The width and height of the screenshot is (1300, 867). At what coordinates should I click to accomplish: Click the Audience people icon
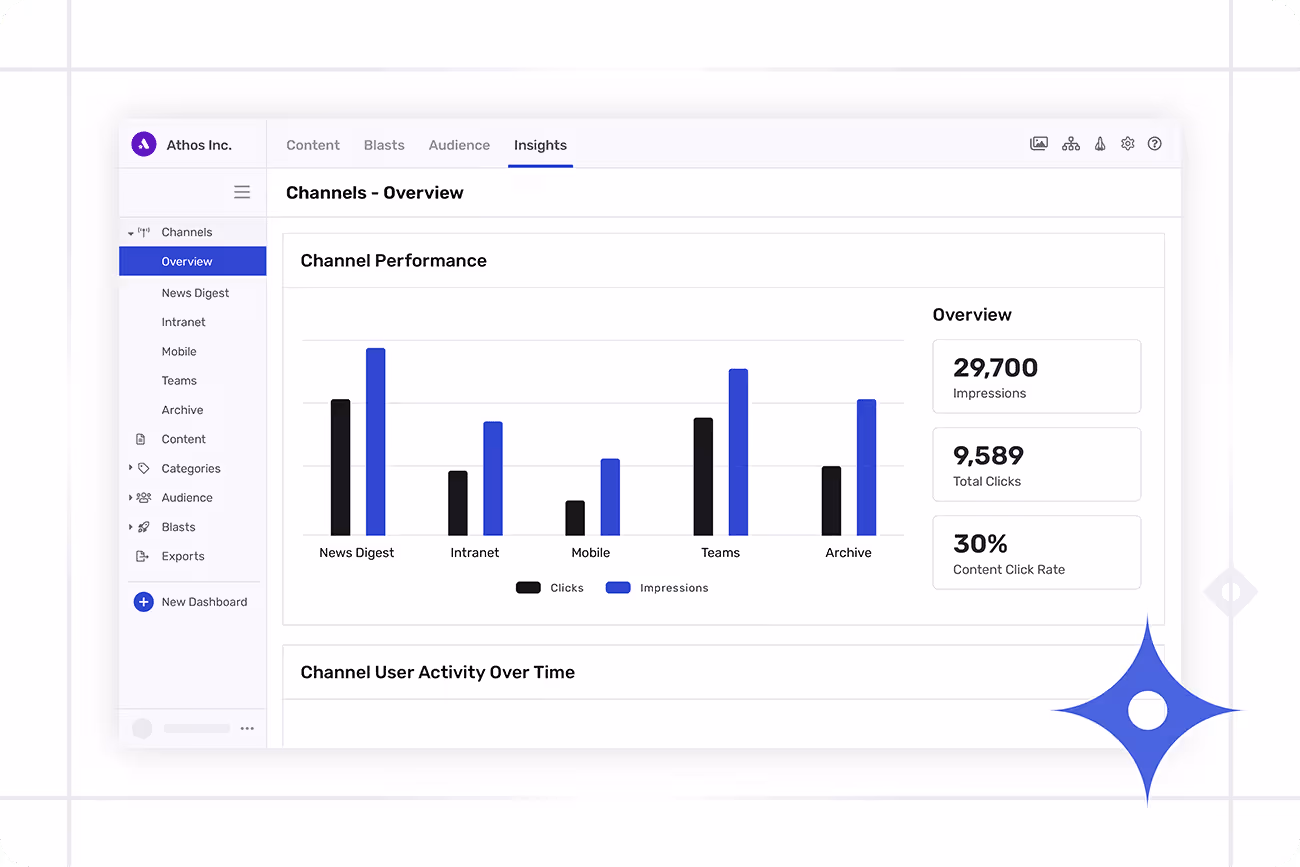coord(144,497)
